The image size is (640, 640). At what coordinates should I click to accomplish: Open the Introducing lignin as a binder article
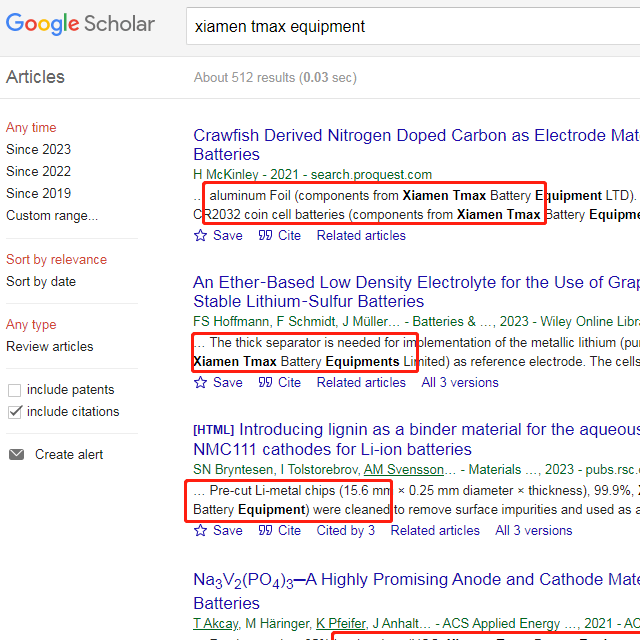[416, 439]
